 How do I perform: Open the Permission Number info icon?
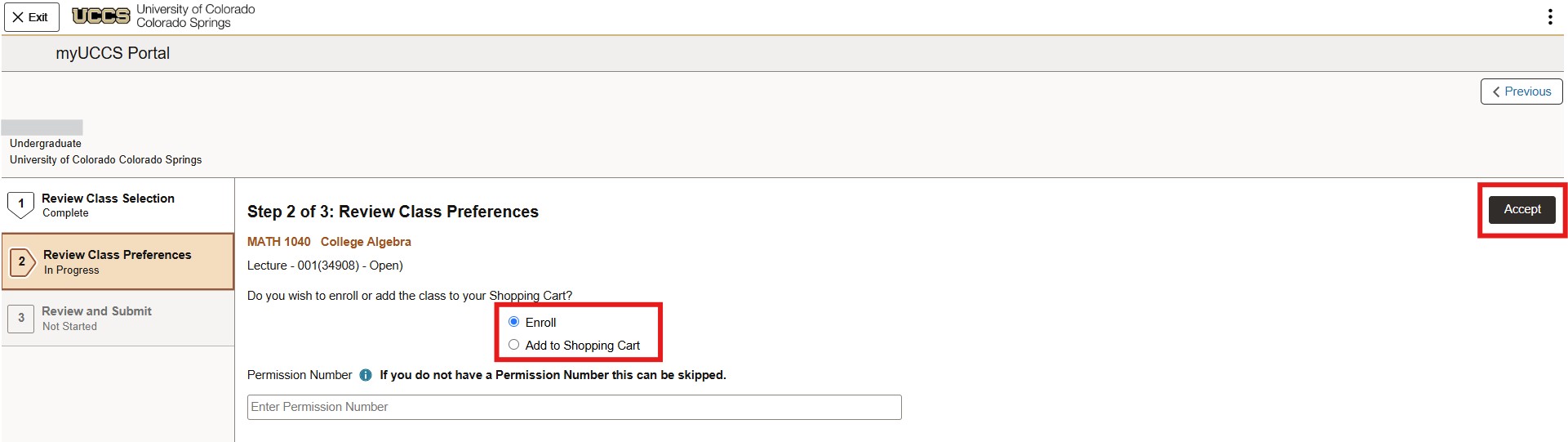point(366,375)
